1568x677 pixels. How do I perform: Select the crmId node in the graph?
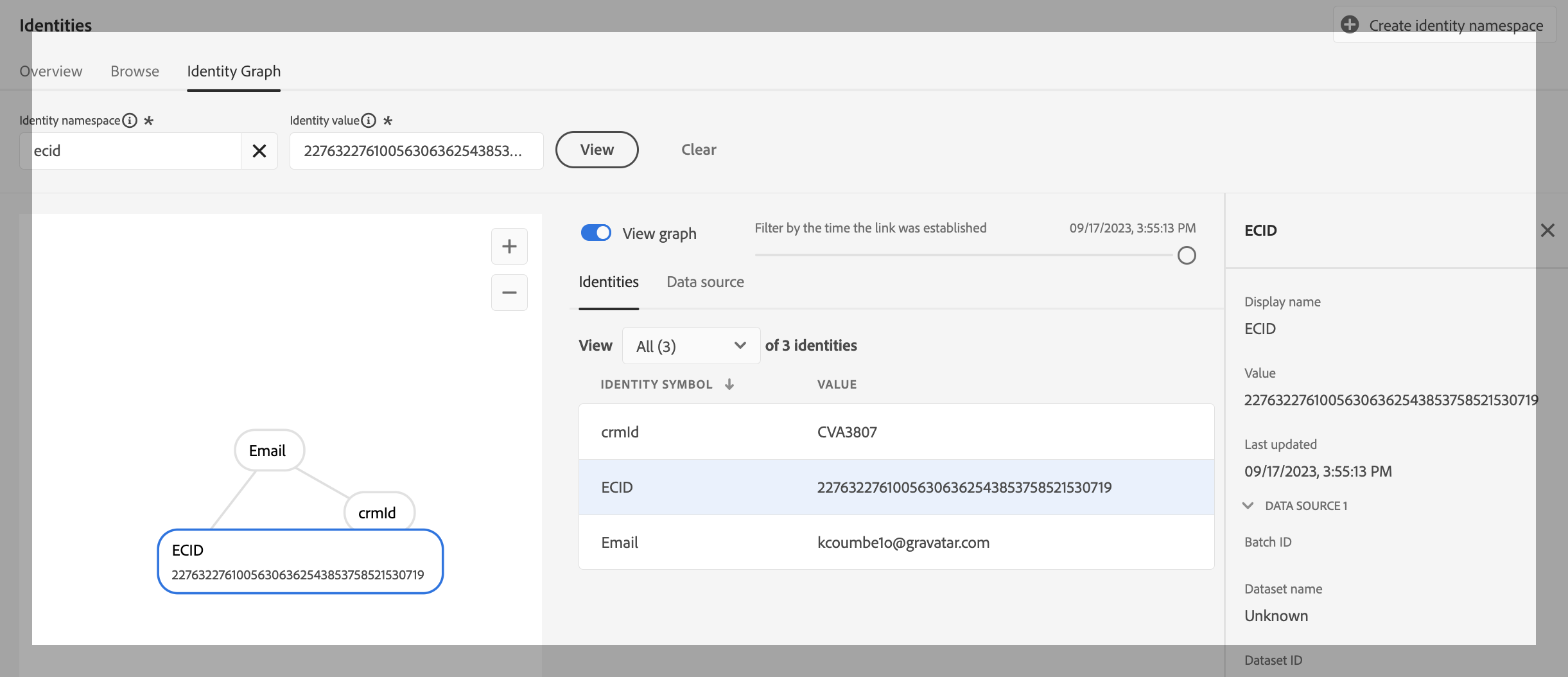(379, 512)
